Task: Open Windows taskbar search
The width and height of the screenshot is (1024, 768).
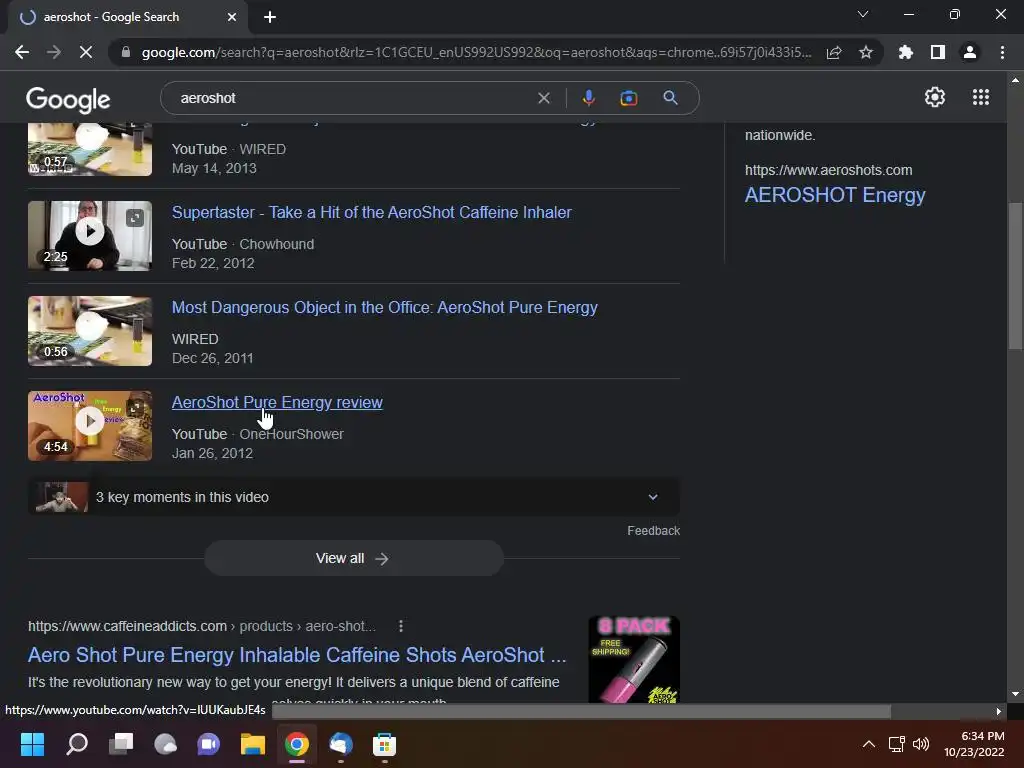Action: coord(76,744)
